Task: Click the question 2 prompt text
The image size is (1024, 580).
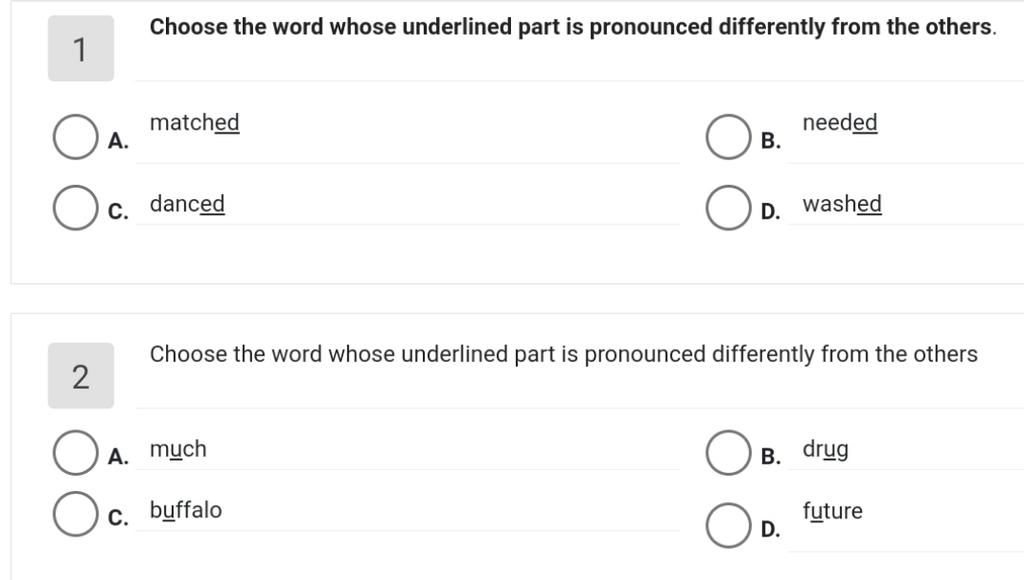Action: 563,355
